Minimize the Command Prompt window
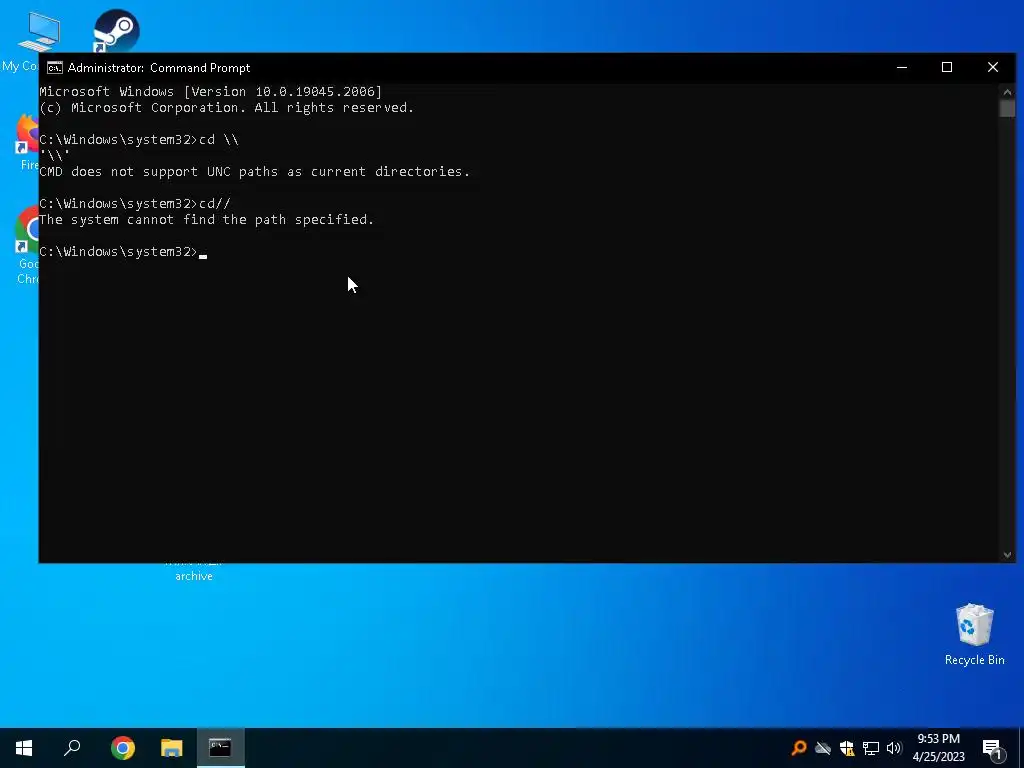This screenshot has height=768, width=1024. [x=902, y=67]
